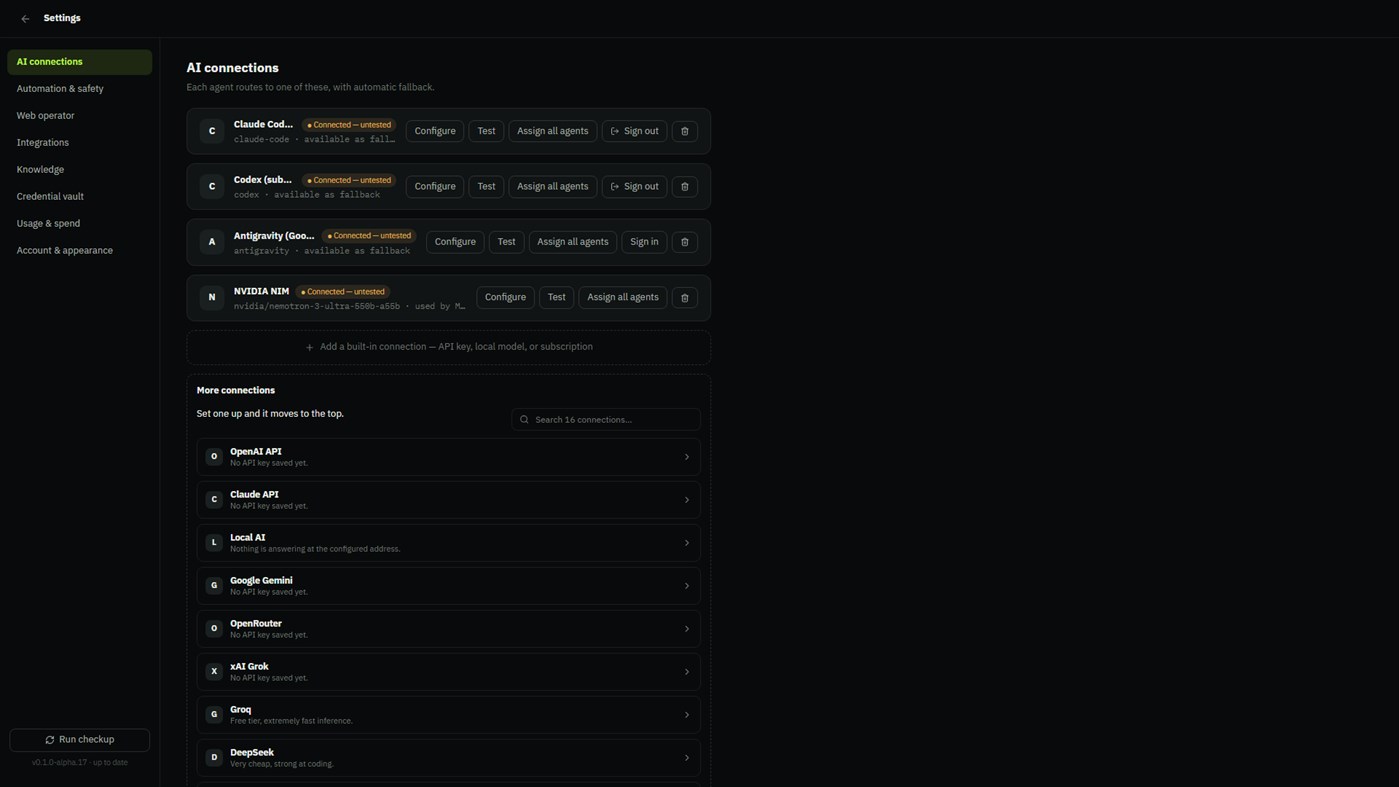Viewport: 1399px width, 787px height.
Task: Run checkup from the sidebar
Action: [x=80, y=740]
